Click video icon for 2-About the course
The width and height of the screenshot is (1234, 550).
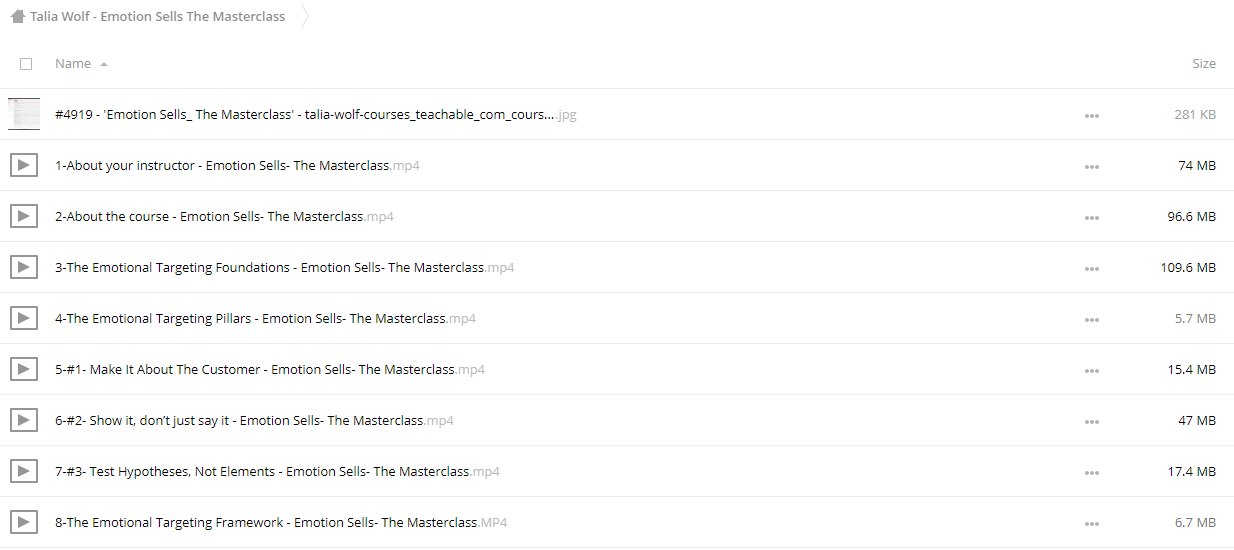(24, 216)
